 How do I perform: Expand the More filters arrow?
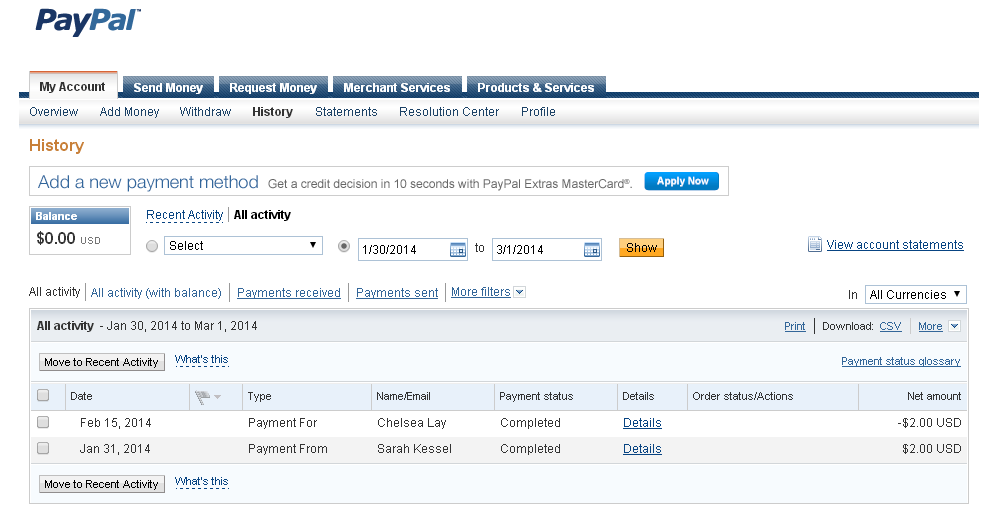[519, 292]
